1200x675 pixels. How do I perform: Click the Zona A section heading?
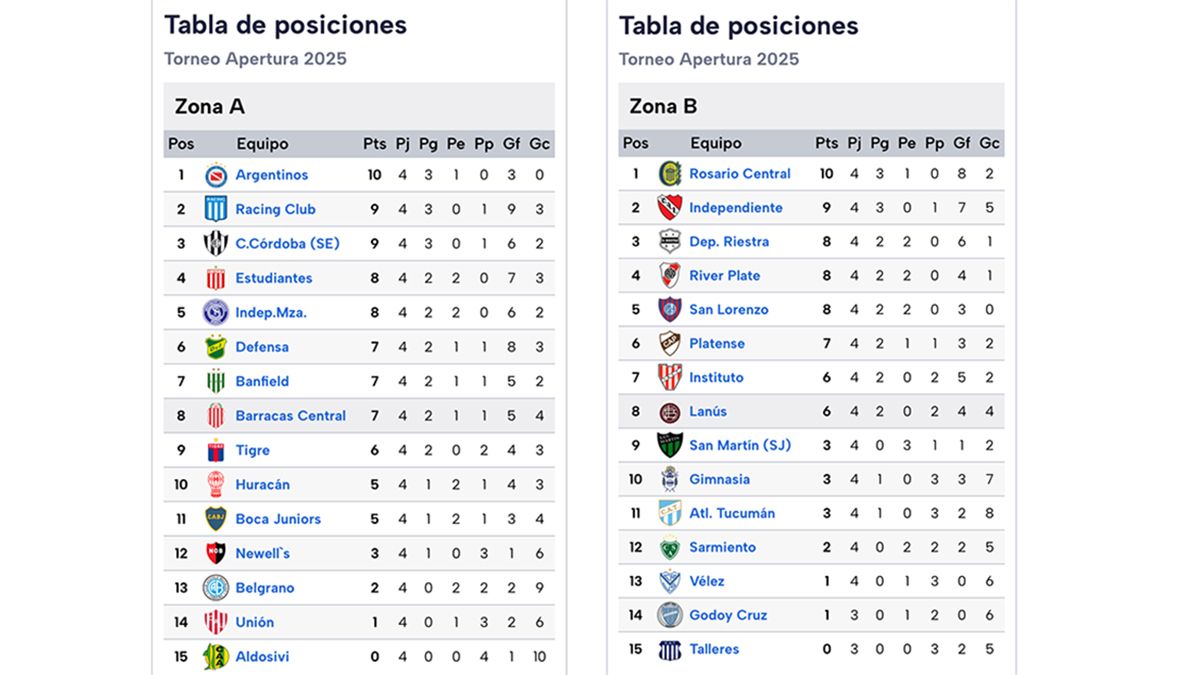(x=210, y=106)
